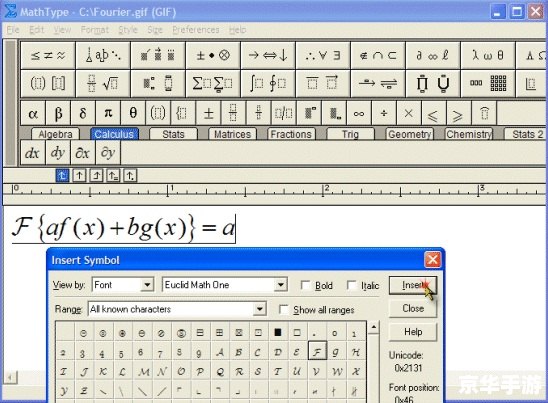
Task: Open the File menu
Action: [13, 30]
